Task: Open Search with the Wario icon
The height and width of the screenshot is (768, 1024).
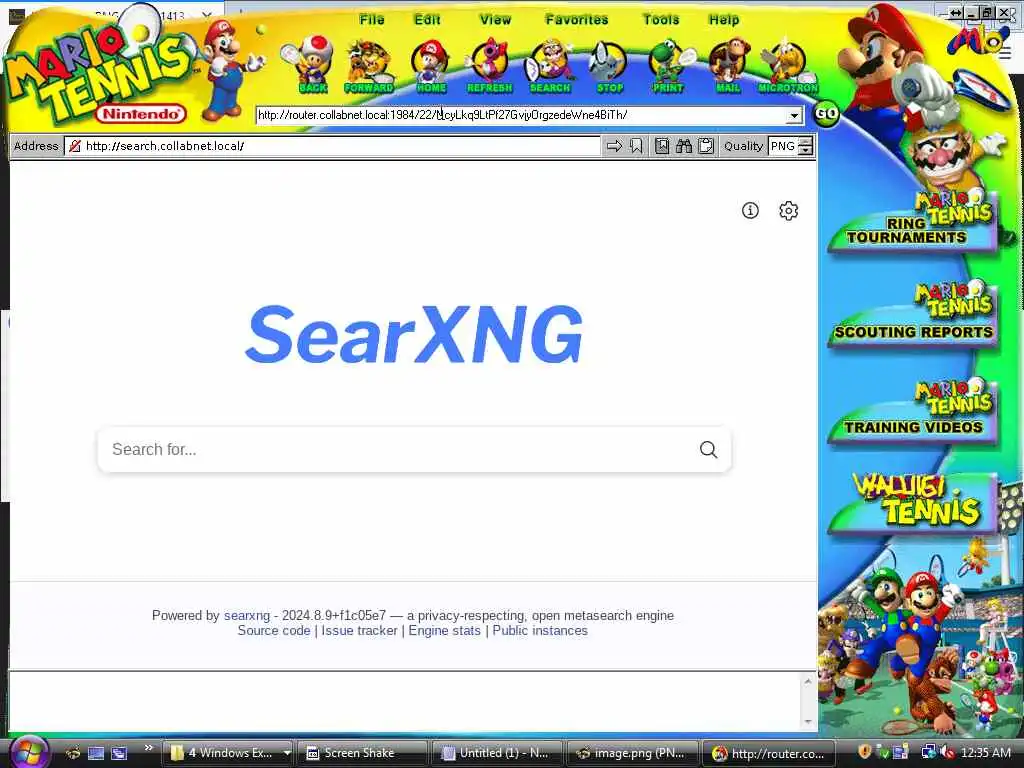Action: [x=551, y=65]
